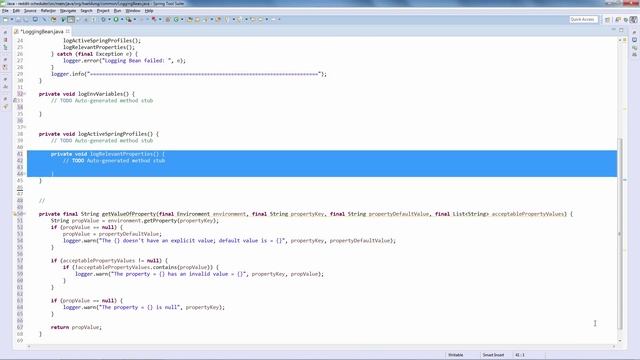Close the LoggingBean.java tab
This screenshot has height=360, width=640.
click(x=68, y=31)
